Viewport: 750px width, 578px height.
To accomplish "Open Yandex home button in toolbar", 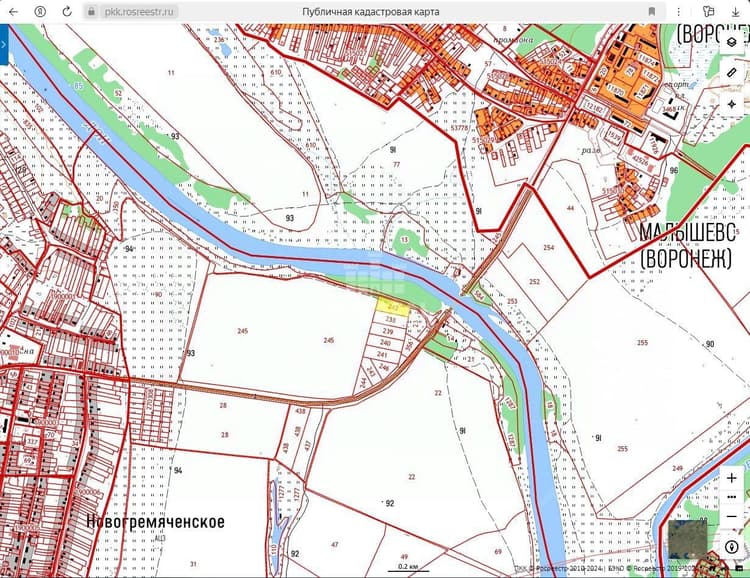I will point(40,11).
